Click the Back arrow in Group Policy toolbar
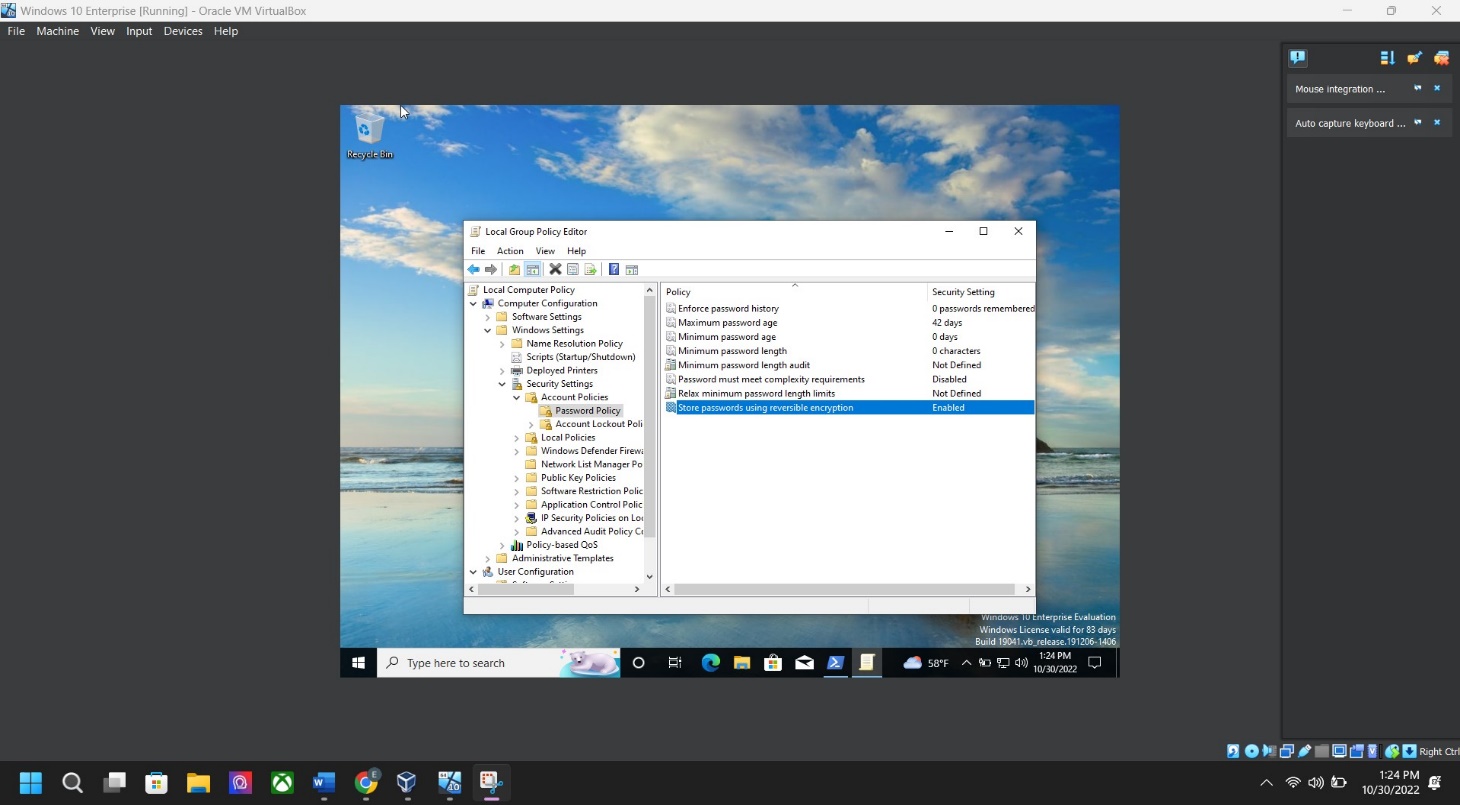The image size is (1460, 805). (x=473, y=270)
